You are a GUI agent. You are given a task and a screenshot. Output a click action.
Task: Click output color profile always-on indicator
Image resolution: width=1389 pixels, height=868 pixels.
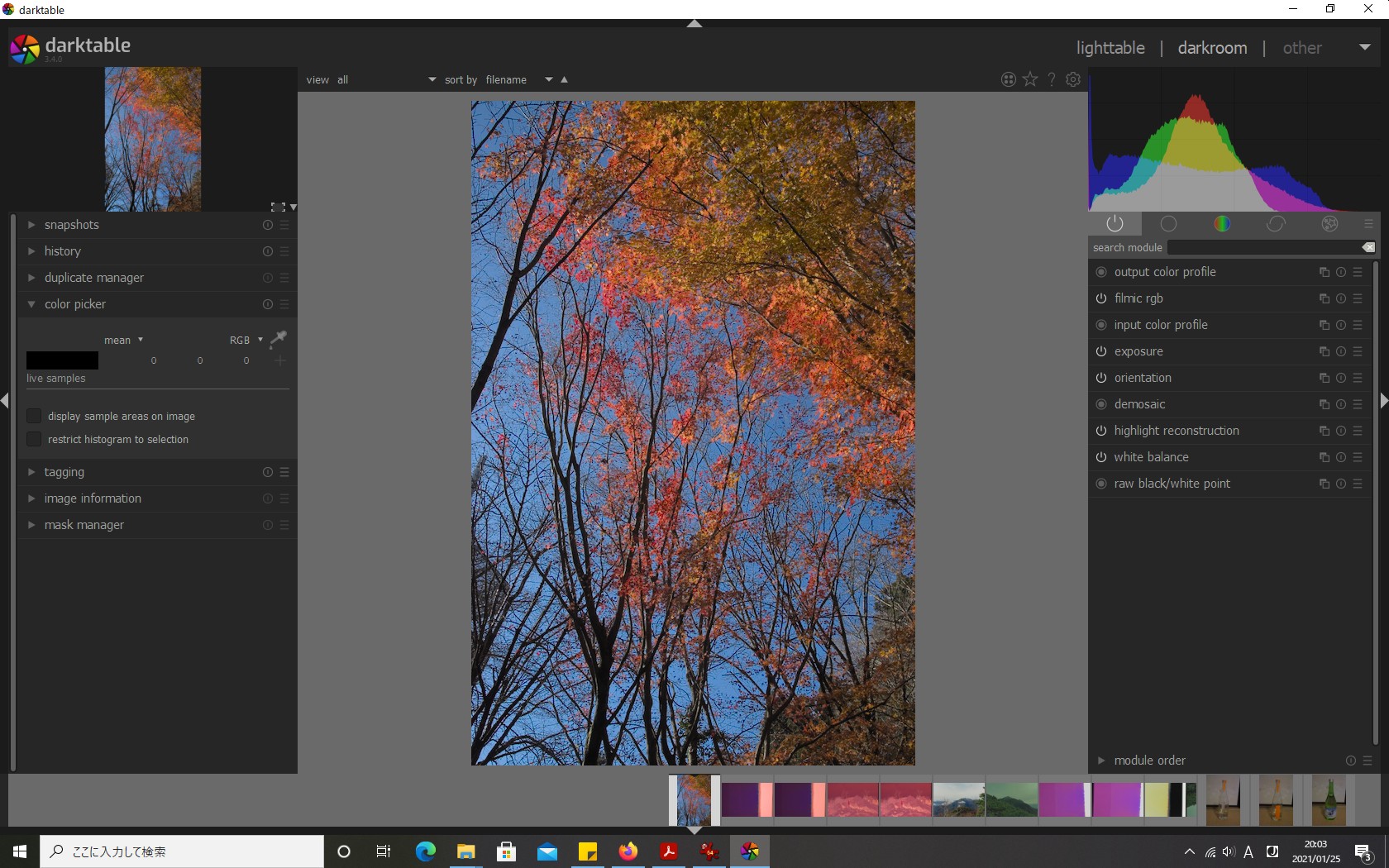[1101, 272]
